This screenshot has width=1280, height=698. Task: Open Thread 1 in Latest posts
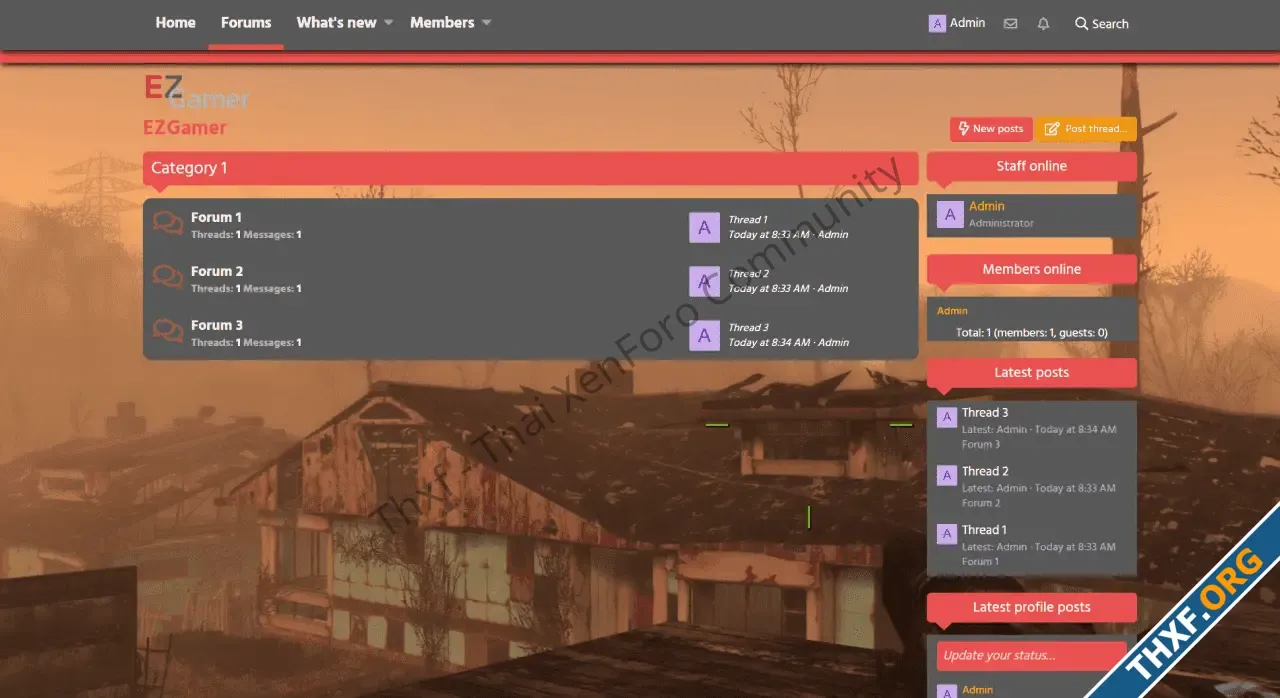point(984,530)
